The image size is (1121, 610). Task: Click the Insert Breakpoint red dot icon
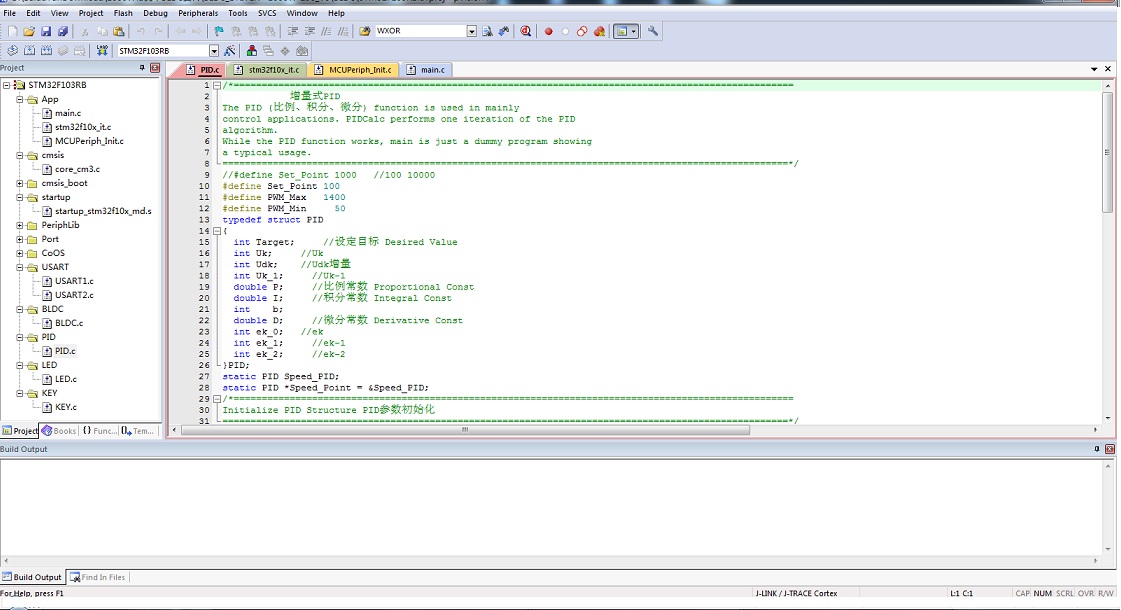548,32
